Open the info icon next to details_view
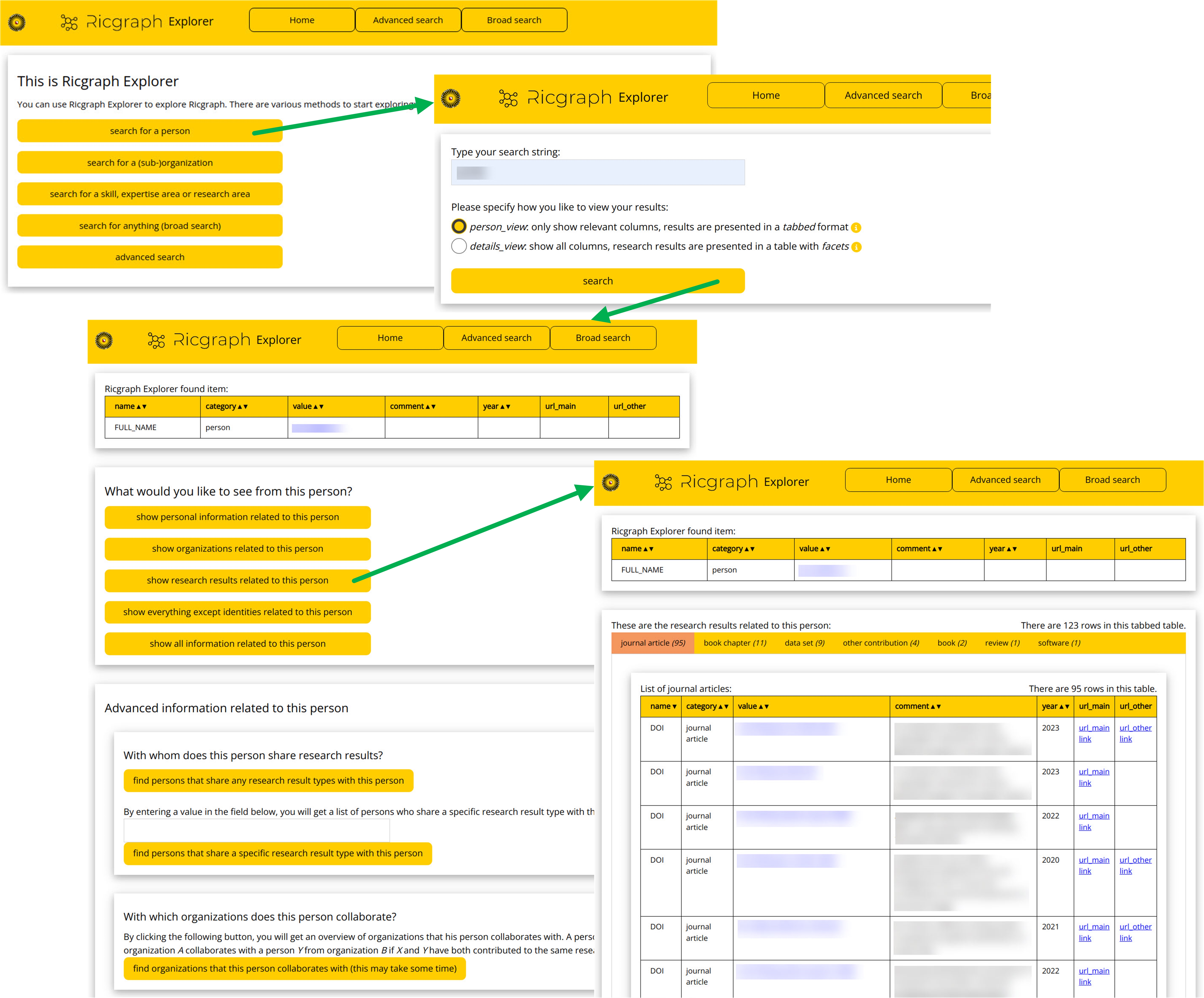This screenshot has height=998, width=1204. tap(856, 247)
